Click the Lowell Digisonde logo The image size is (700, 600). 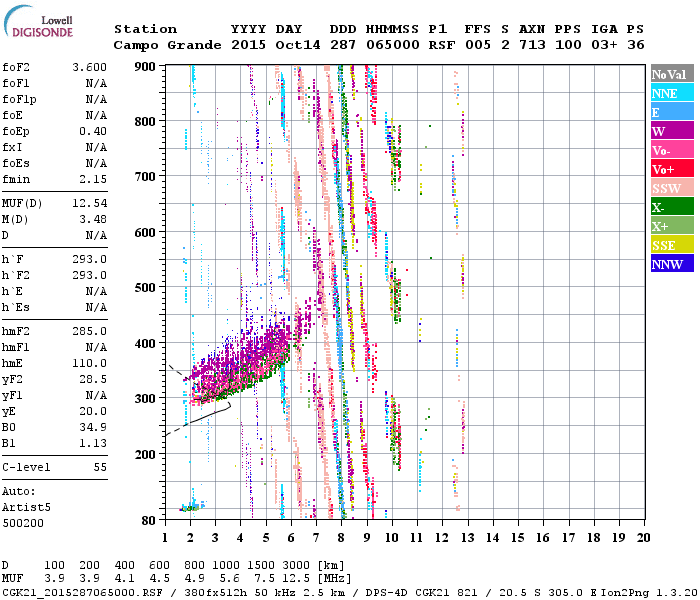pyautogui.click(x=38, y=22)
